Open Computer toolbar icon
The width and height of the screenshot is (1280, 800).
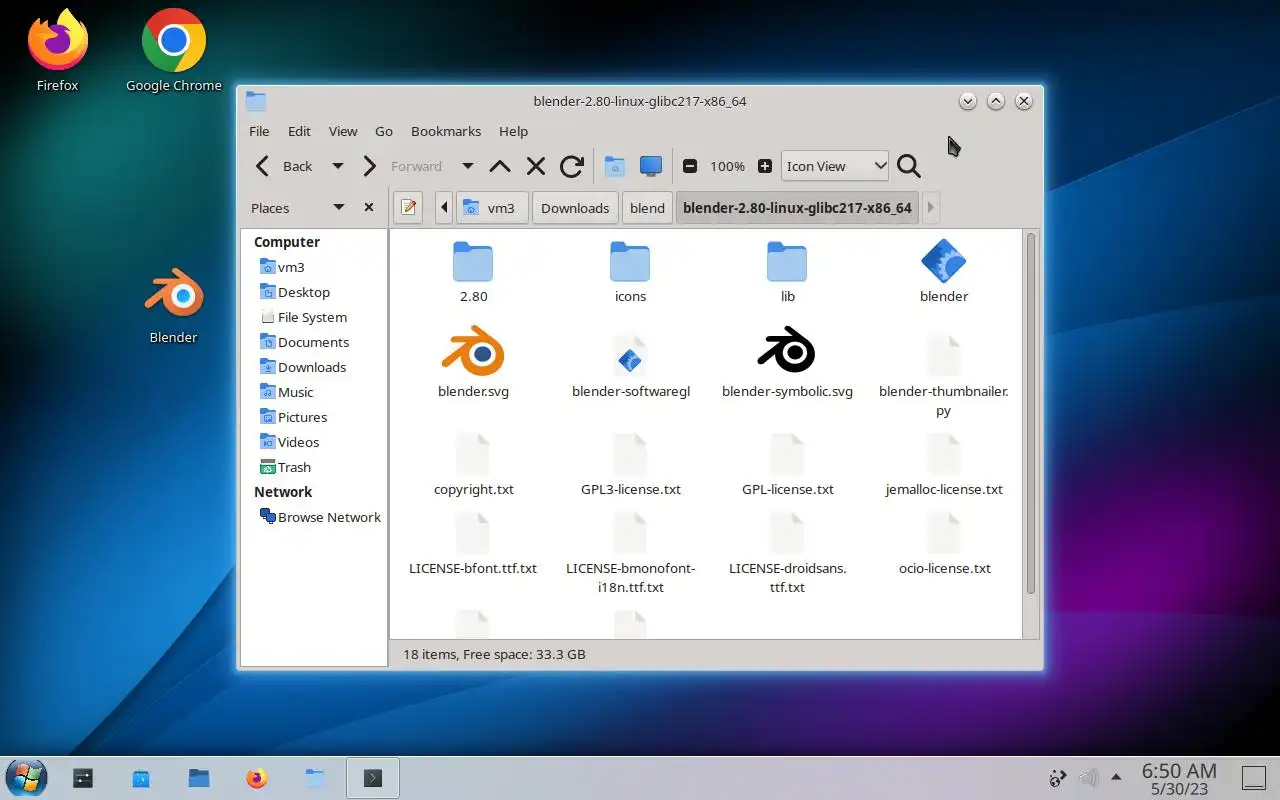pos(651,166)
